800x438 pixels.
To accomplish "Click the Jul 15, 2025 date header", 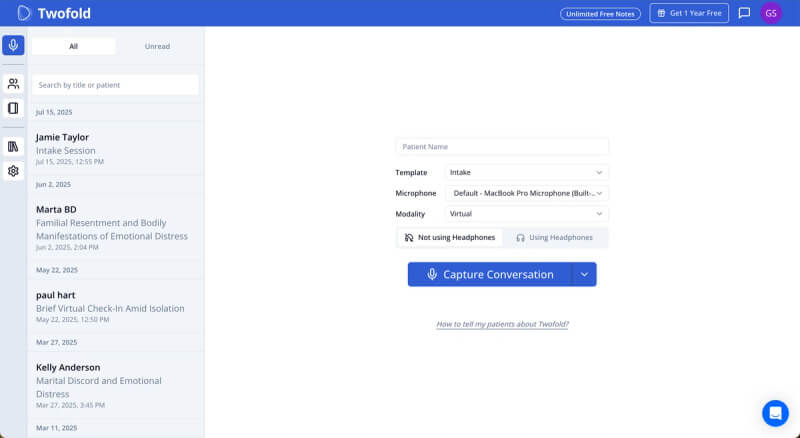I will pyautogui.click(x=54, y=112).
